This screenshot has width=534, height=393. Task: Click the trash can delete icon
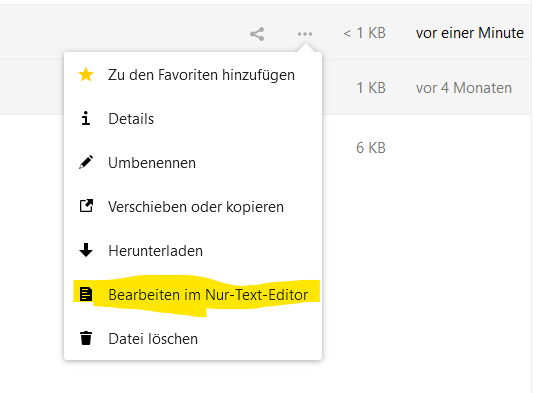pos(86,338)
